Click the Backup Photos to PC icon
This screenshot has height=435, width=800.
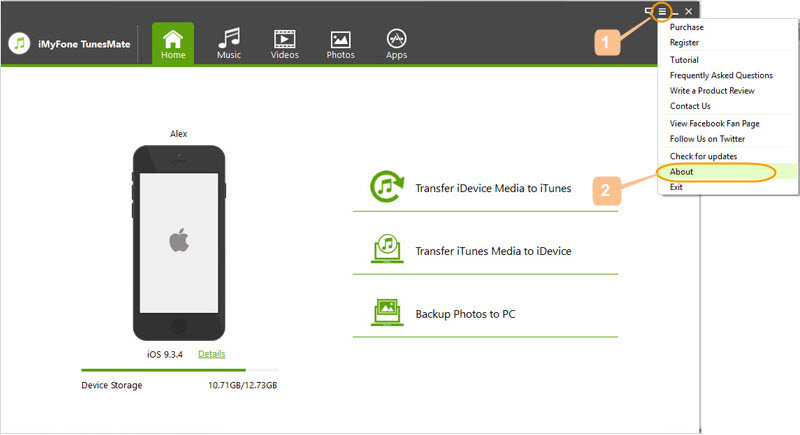[x=387, y=312]
